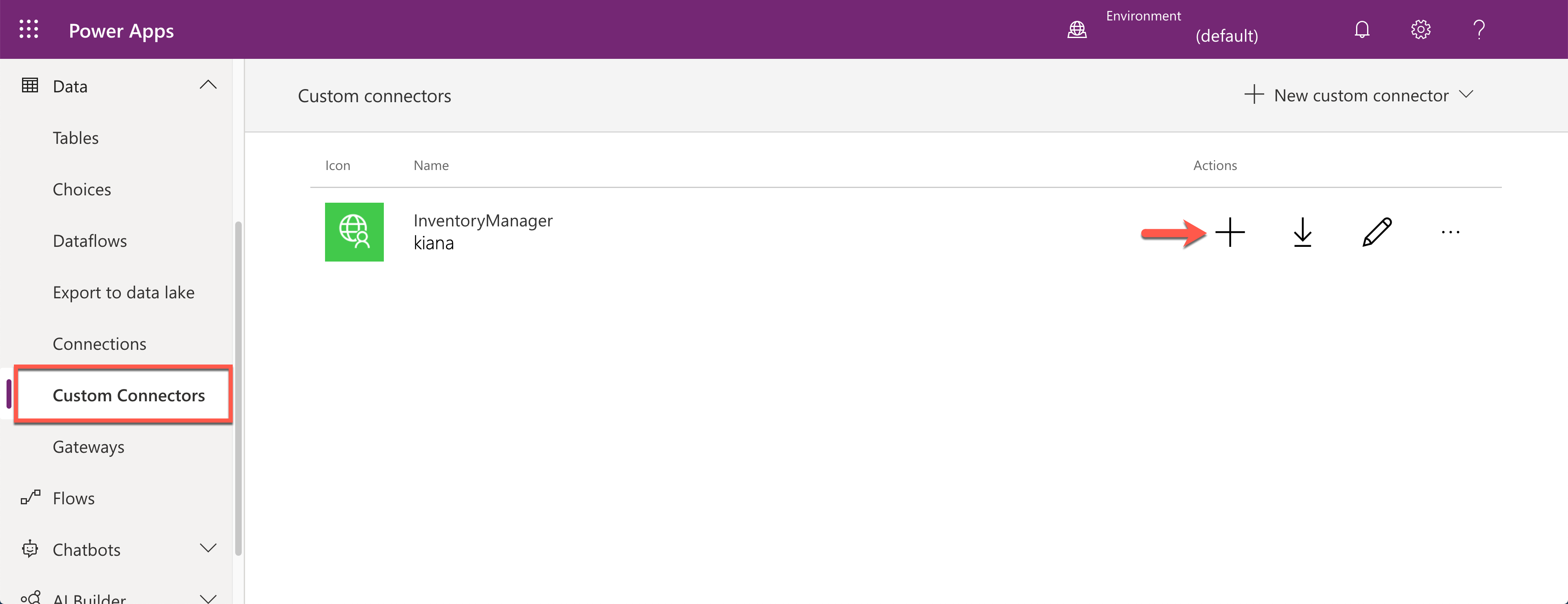The image size is (1568, 604).
Task: Open the notifications bell
Action: (x=1362, y=29)
